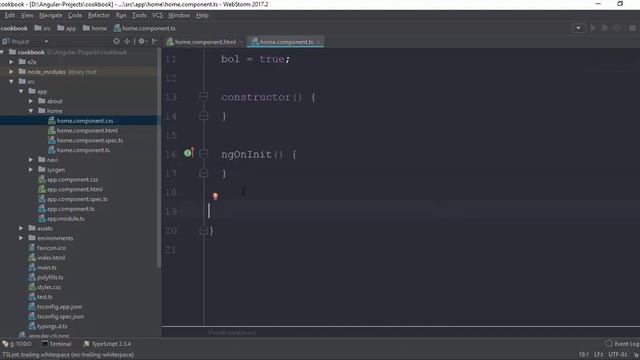Click the src breadcrumb in navigation bar

pos(43,28)
